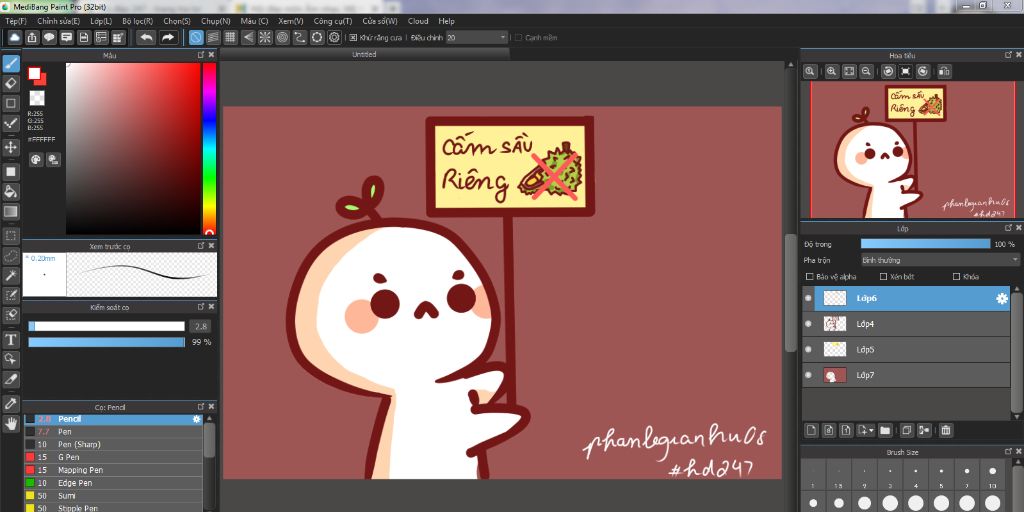Select Mapping Pen brush

(113, 470)
